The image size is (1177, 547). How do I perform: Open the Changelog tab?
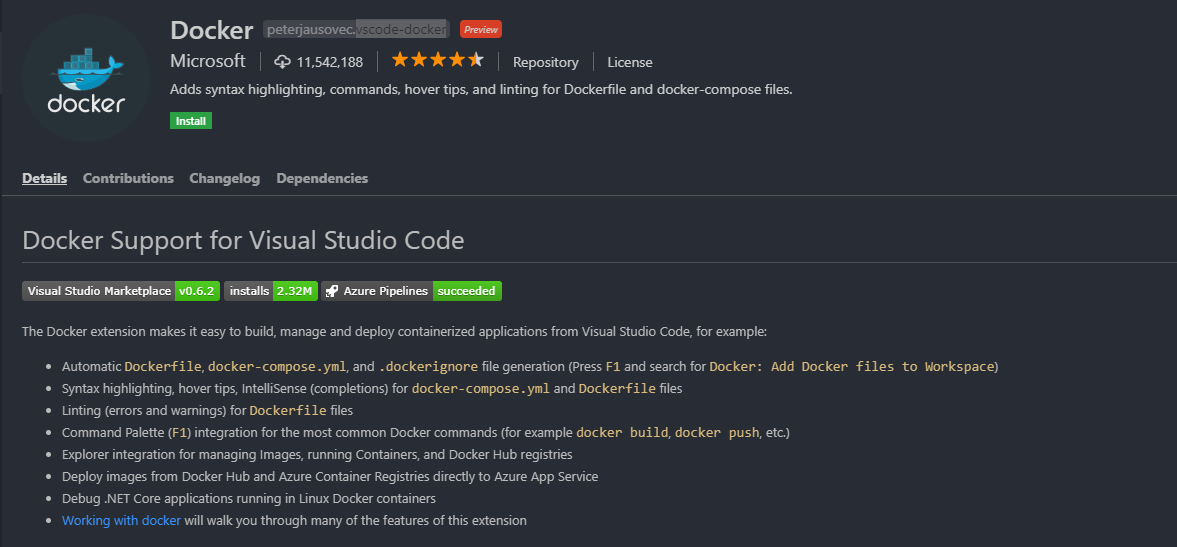click(x=224, y=178)
